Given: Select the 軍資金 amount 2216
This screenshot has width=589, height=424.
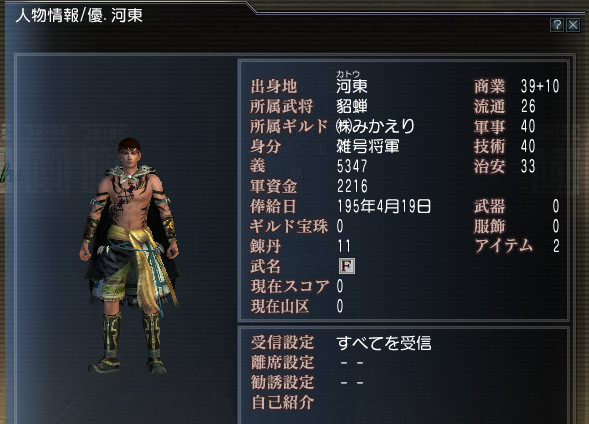Looking at the screenshot, I should click(352, 186).
